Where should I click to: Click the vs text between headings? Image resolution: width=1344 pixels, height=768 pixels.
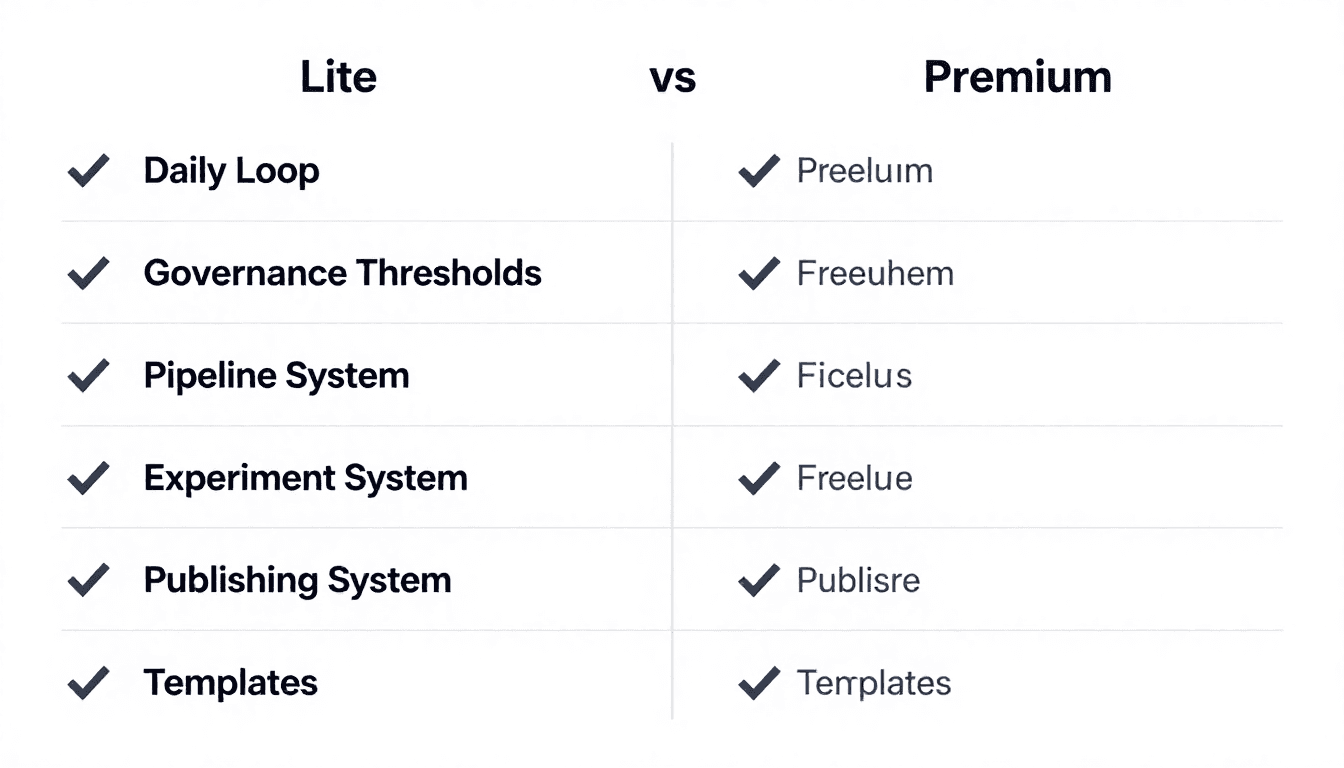pos(672,78)
